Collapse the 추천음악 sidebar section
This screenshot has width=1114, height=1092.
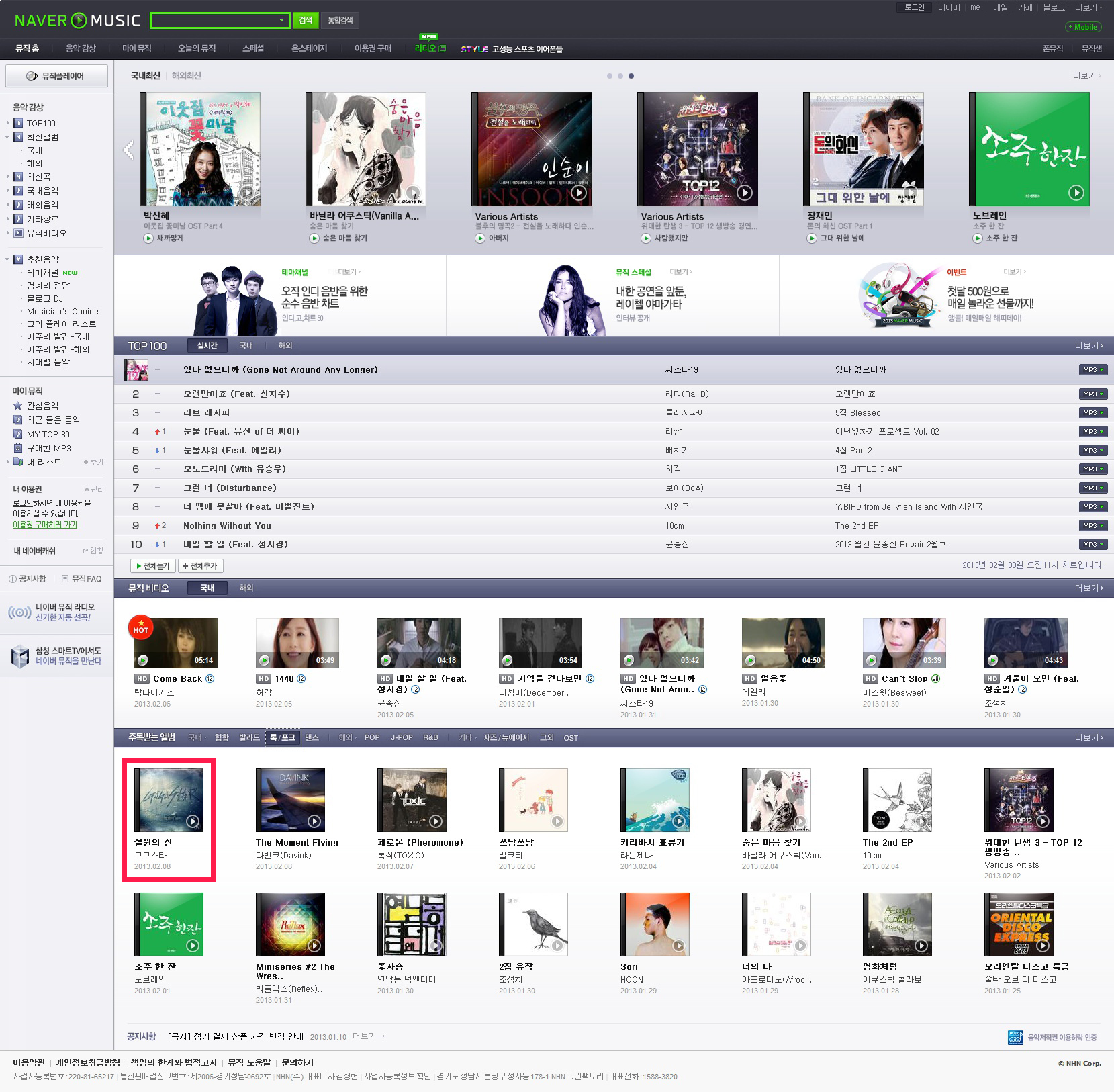pos(8,259)
